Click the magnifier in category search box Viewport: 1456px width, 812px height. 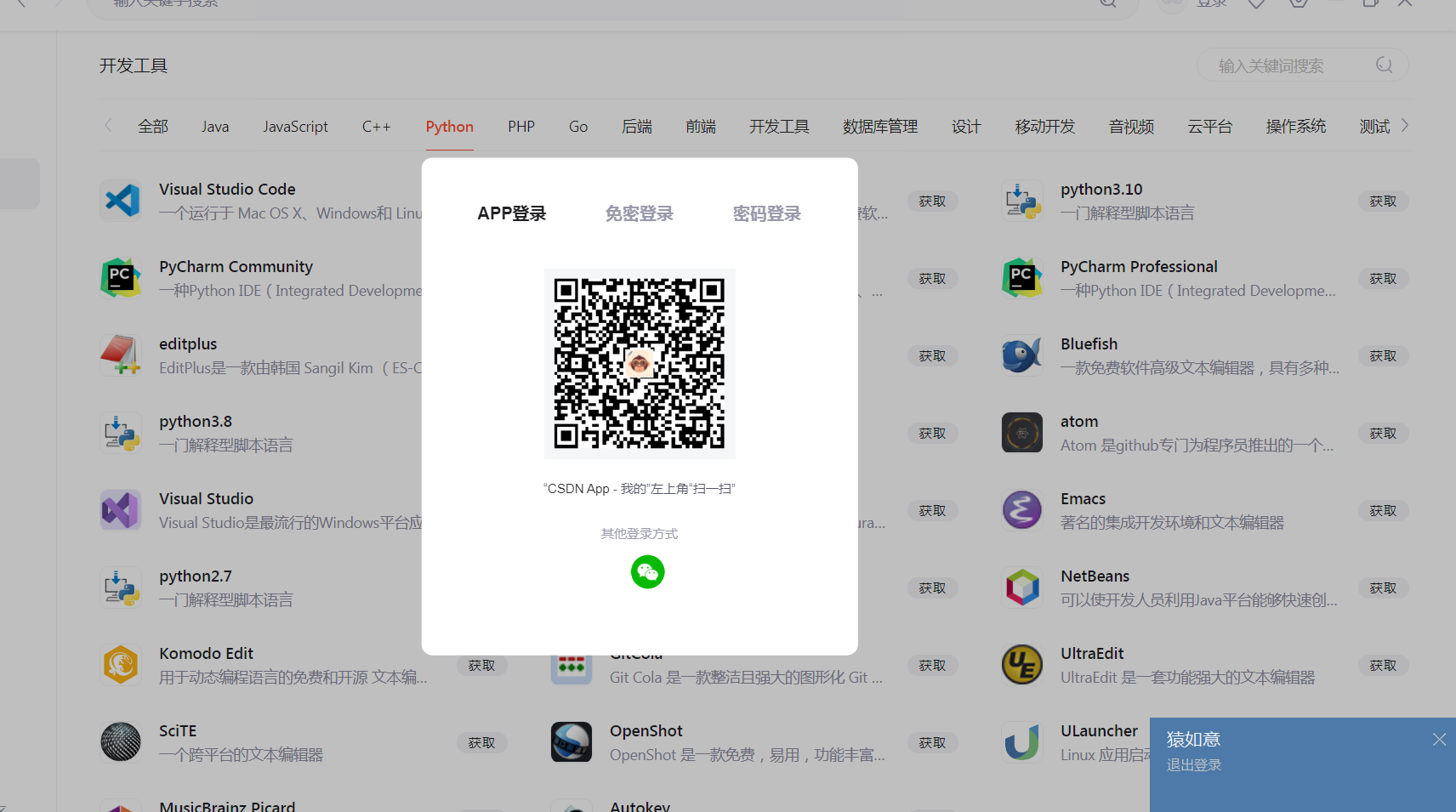pos(1385,65)
